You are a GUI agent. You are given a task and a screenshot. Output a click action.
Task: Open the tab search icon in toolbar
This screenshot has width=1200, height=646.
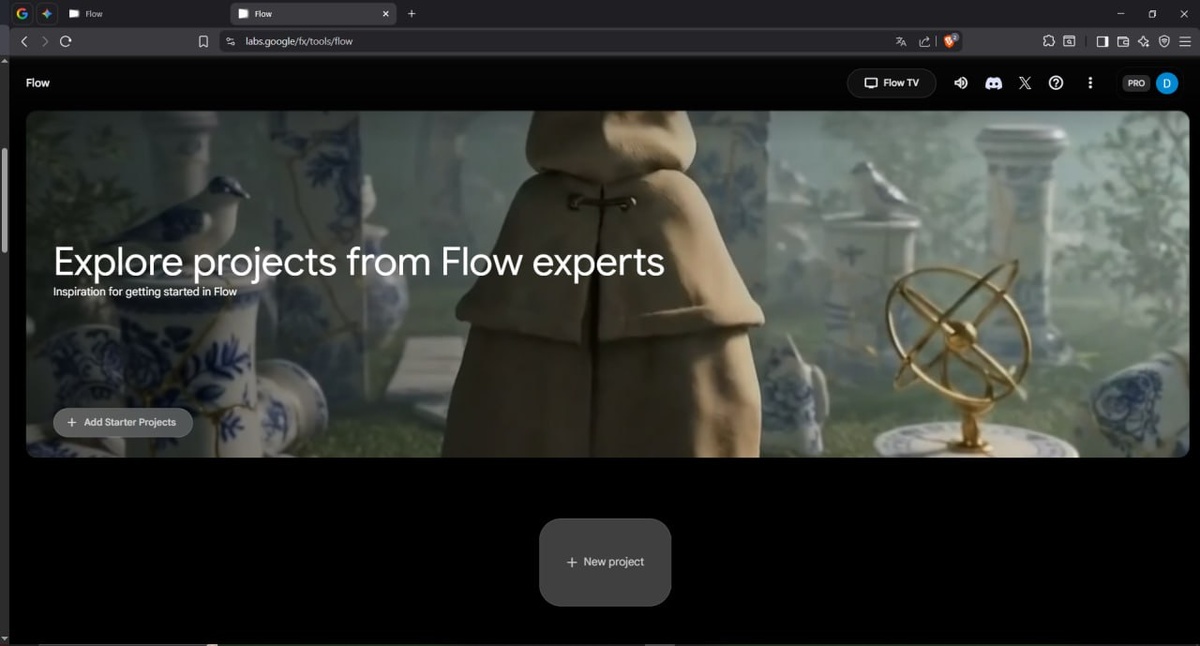click(x=1069, y=41)
